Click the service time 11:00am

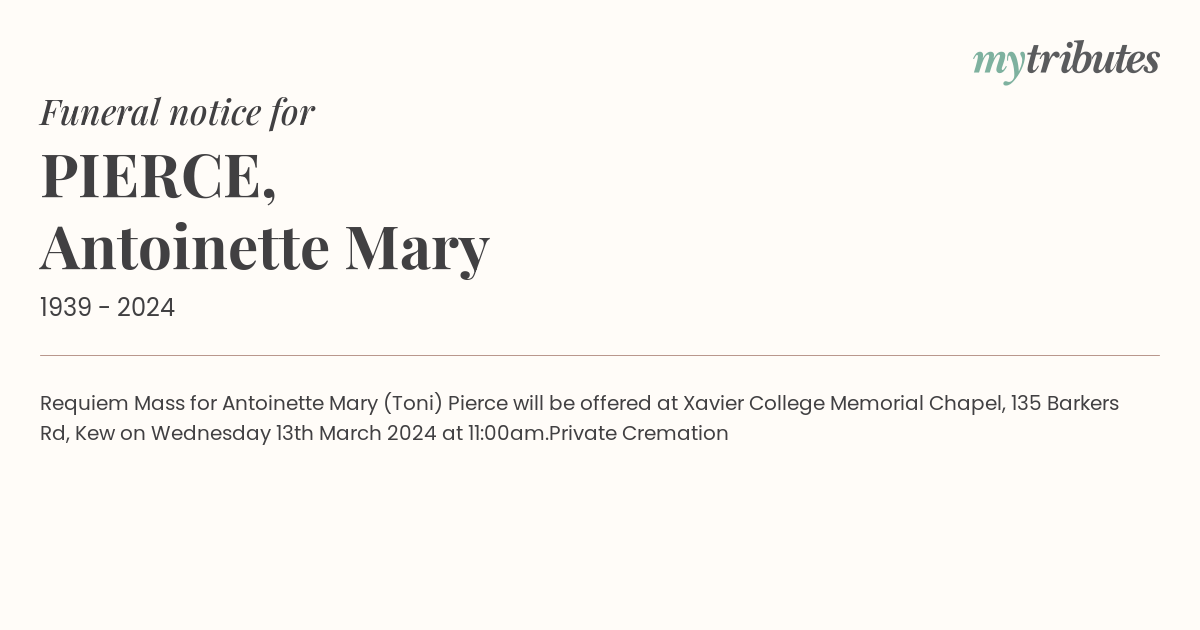click(x=508, y=434)
